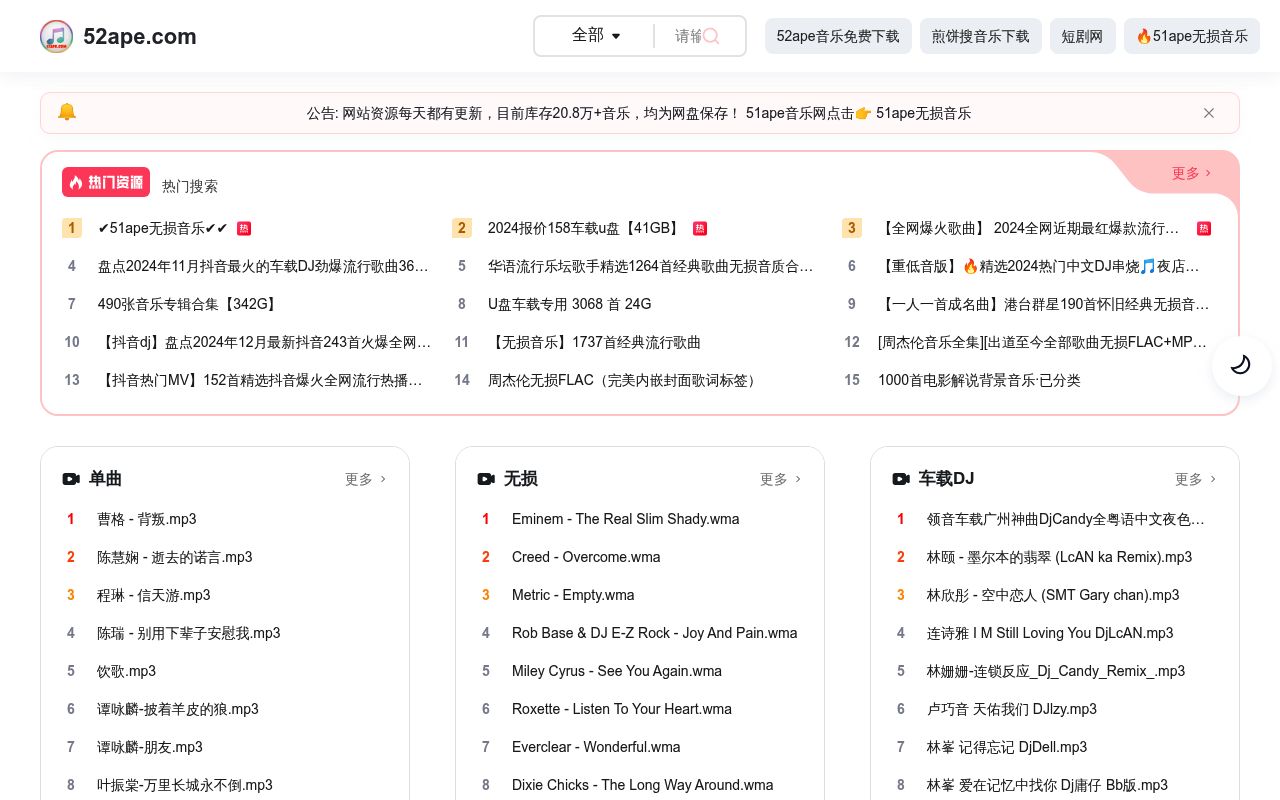Viewport: 1280px width, 800px height.
Task: Open 林姗姗-连锁反应_Dj_Candy_Remix_.mp3
Action: [x=1056, y=671]
